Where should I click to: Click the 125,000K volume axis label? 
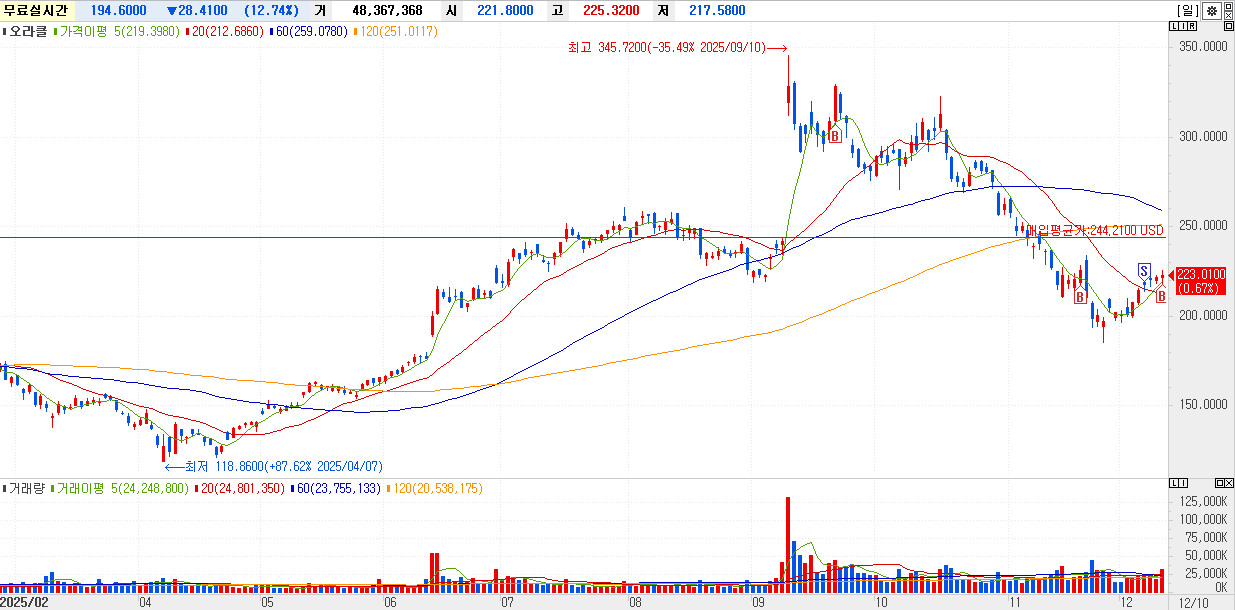click(x=1203, y=500)
